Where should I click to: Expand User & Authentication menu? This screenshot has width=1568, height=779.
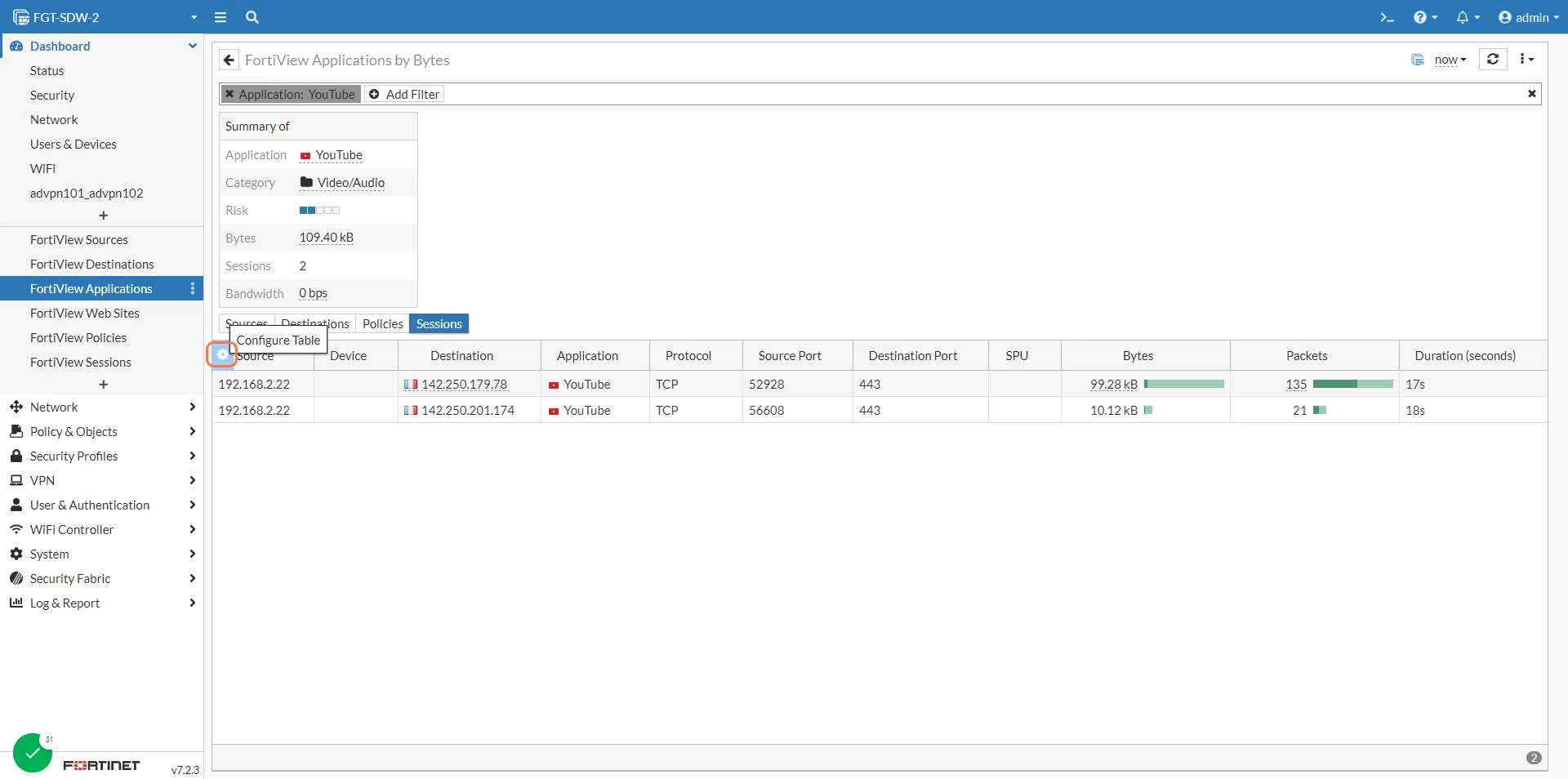point(101,505)
